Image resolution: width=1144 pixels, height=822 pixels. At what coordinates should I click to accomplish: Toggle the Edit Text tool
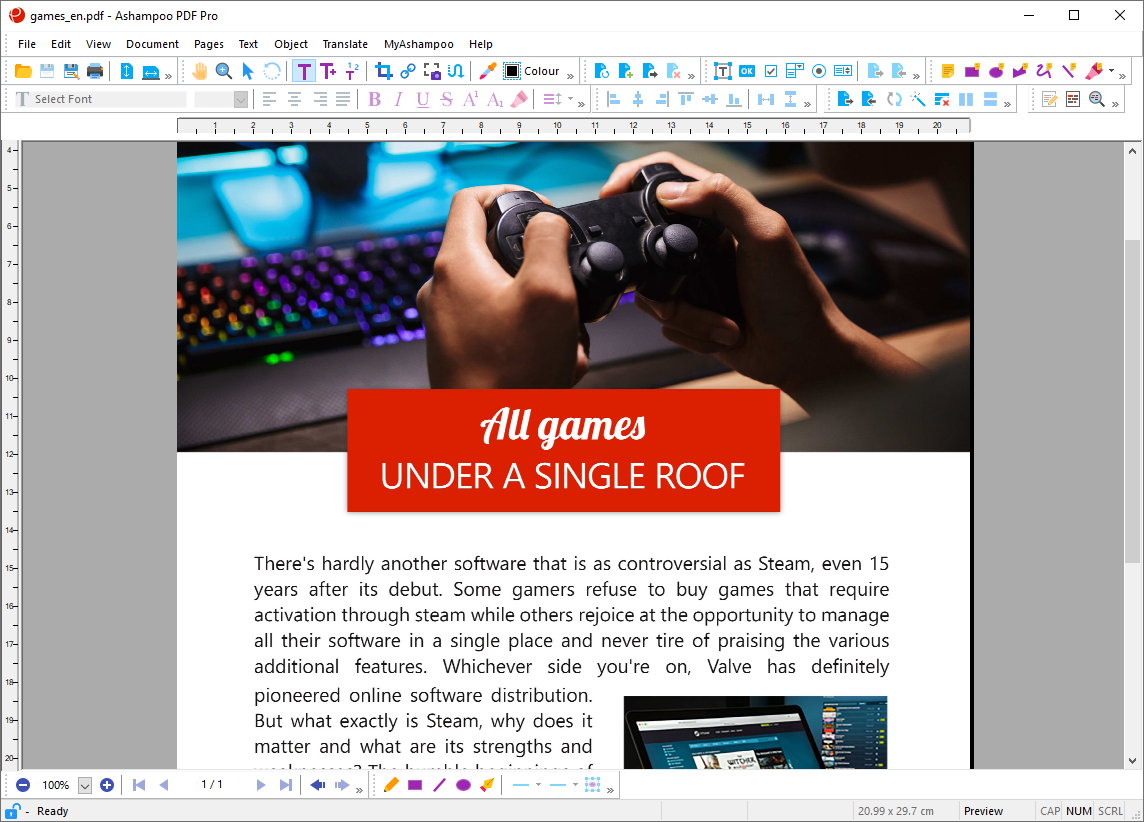pos(303,71)
